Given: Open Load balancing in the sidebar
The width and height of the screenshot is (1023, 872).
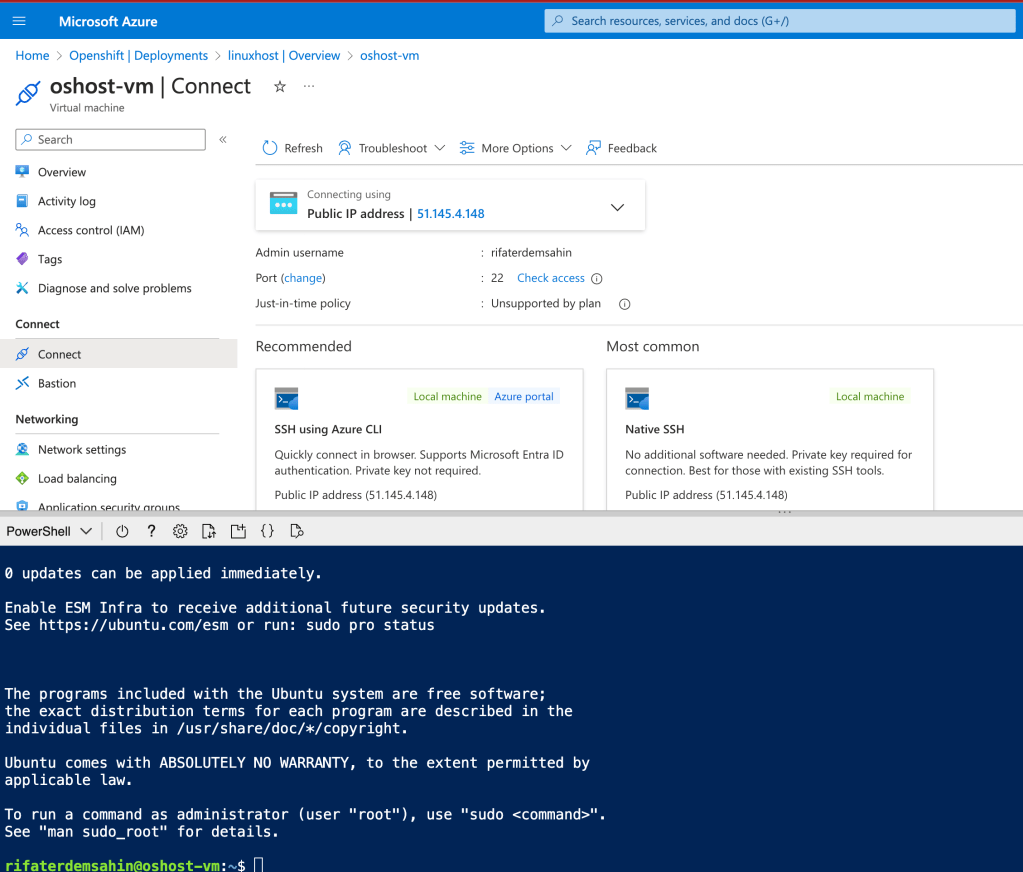Looking at the screenshot, I should pyautogui.click(x=77, y=479).
